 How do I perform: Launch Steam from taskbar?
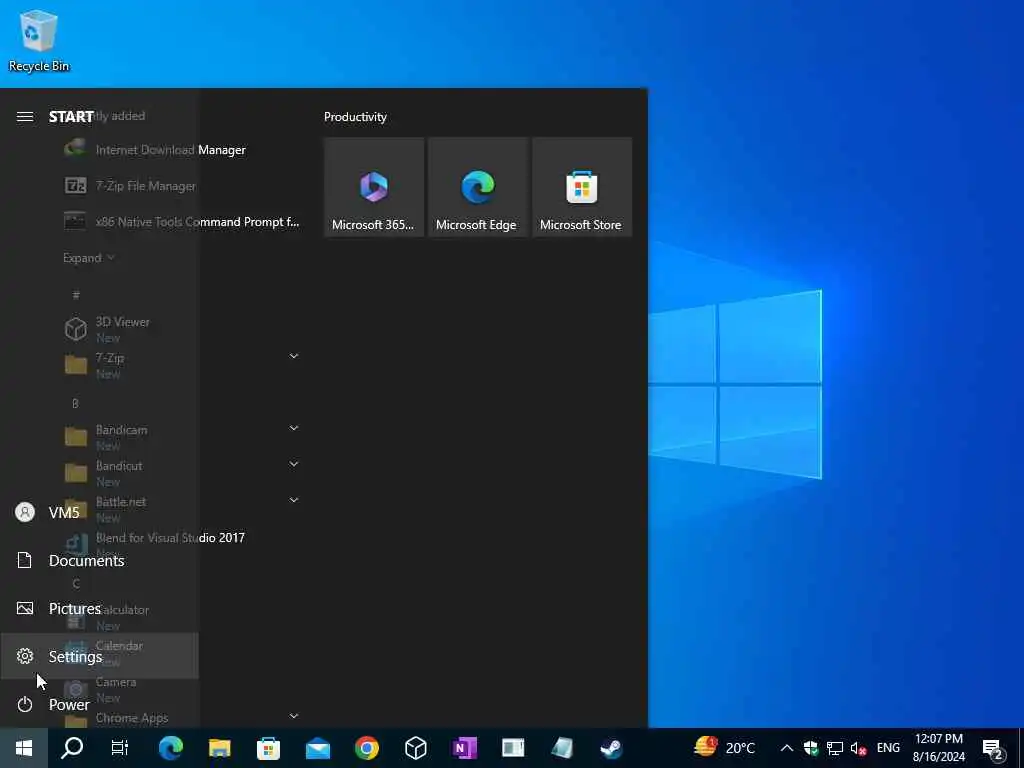coord(612,748)
